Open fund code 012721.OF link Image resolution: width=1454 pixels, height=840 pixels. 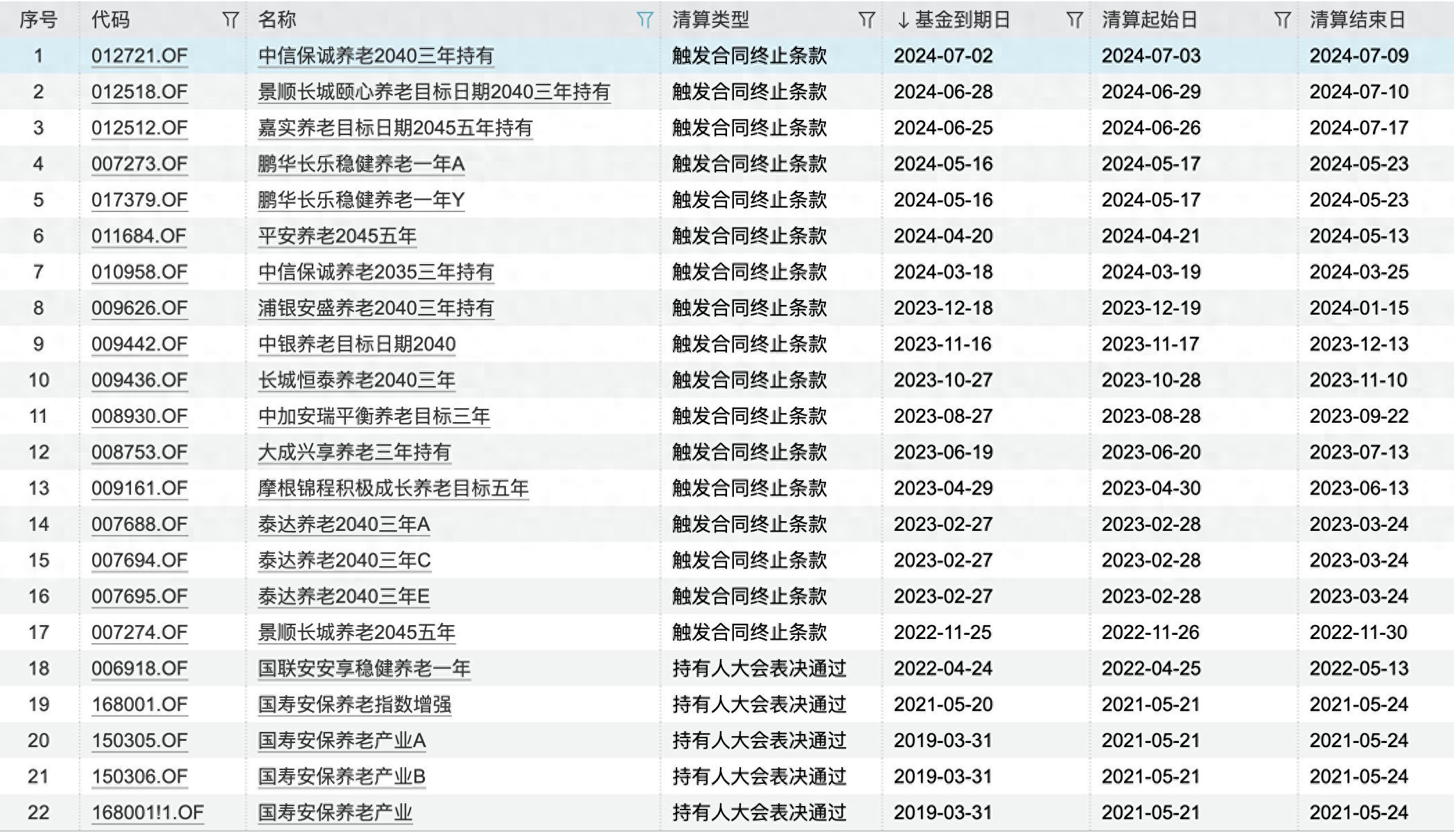point(139,56)
